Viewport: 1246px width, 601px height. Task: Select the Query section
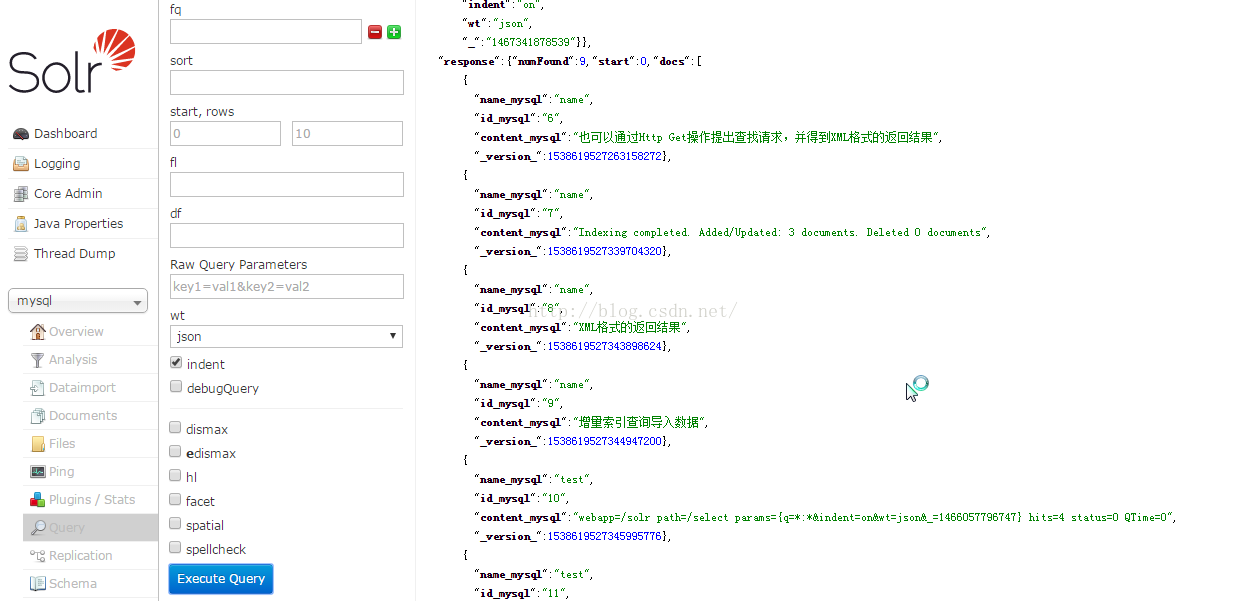67,528
